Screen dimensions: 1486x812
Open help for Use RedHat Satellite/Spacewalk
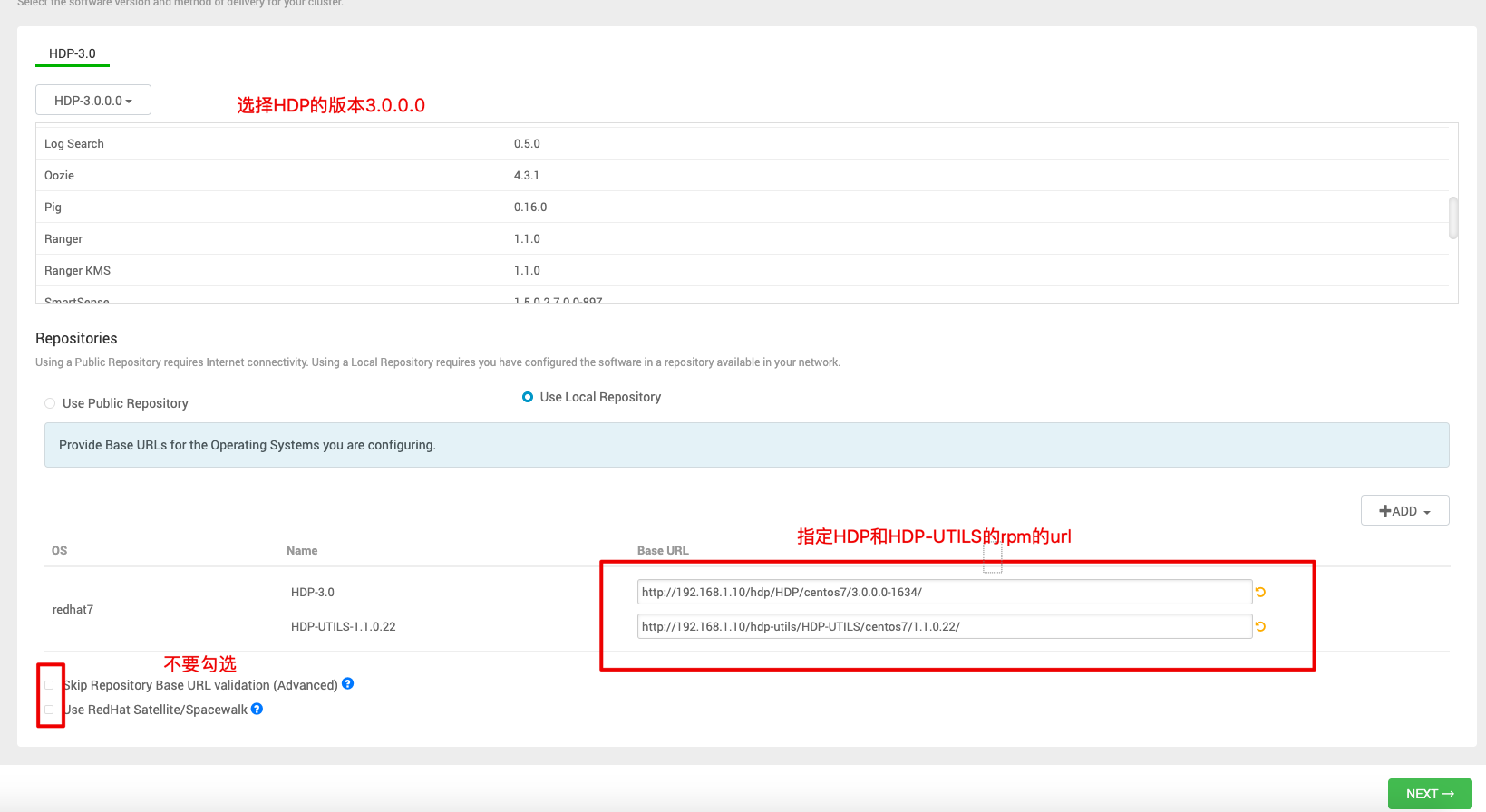257,709
